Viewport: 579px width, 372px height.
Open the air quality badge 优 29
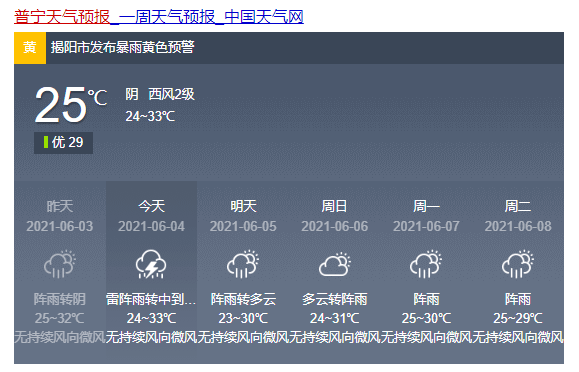pyautogui.click(x=64, y=143)
